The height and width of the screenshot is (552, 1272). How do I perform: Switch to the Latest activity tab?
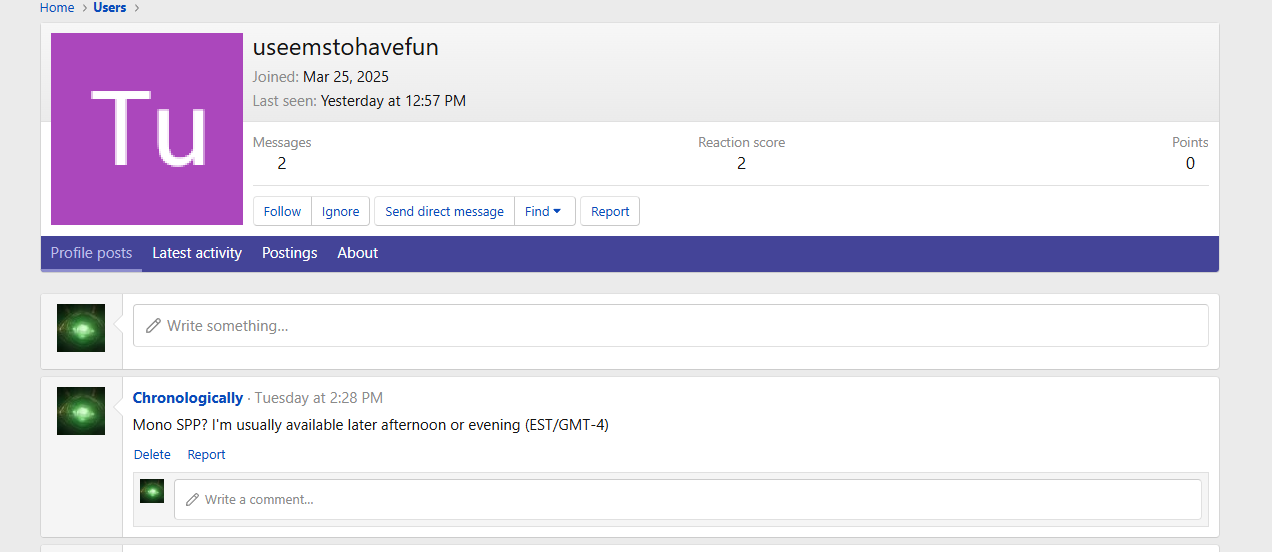[197, 253]
